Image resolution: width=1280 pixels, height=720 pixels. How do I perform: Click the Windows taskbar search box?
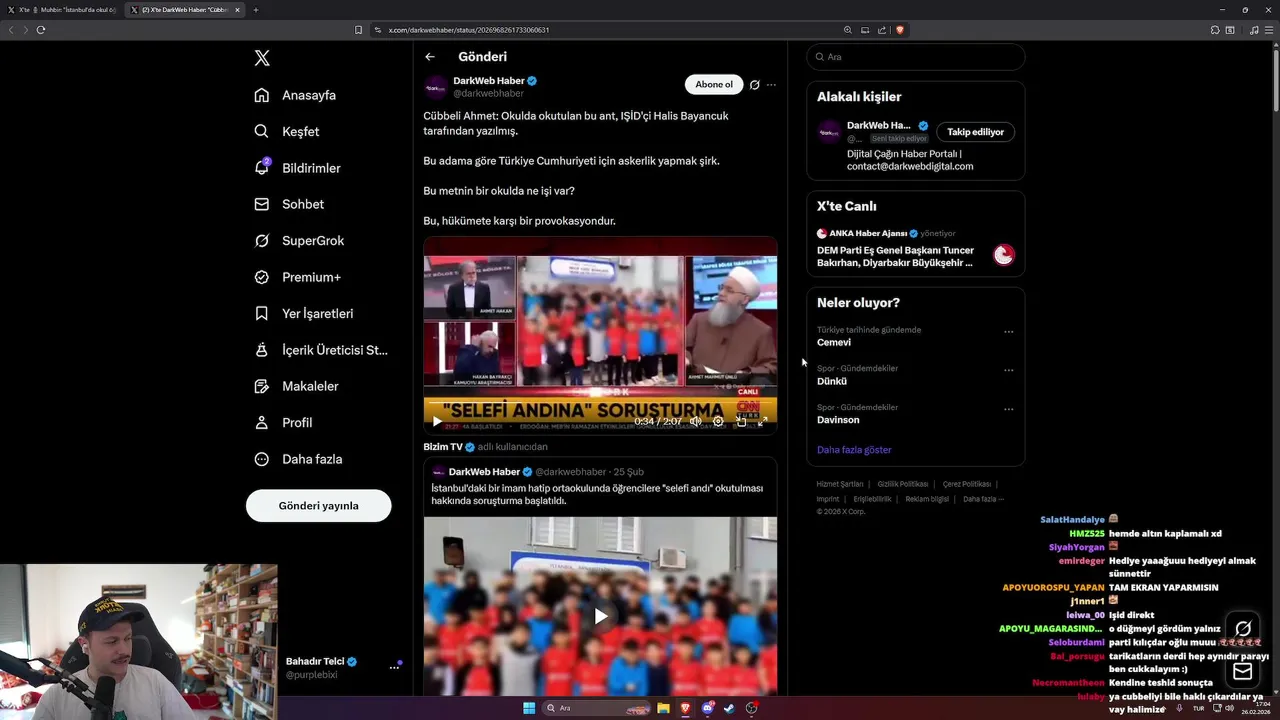[x=594, y=708]
